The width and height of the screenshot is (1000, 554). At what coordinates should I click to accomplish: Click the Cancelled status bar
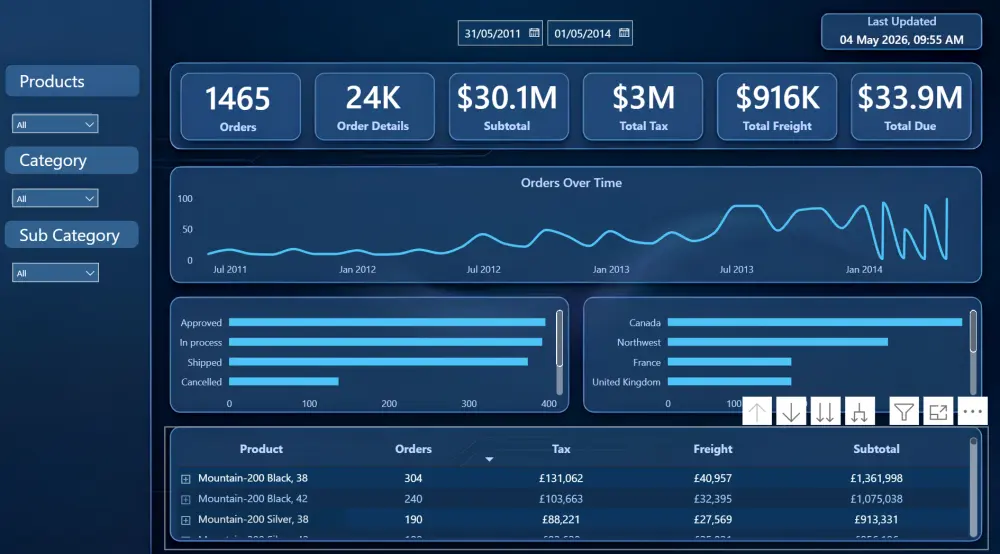point(284,382)
